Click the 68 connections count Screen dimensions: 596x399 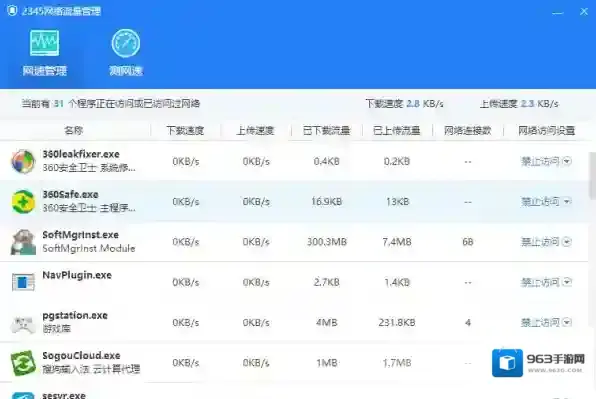pos(468,242)
